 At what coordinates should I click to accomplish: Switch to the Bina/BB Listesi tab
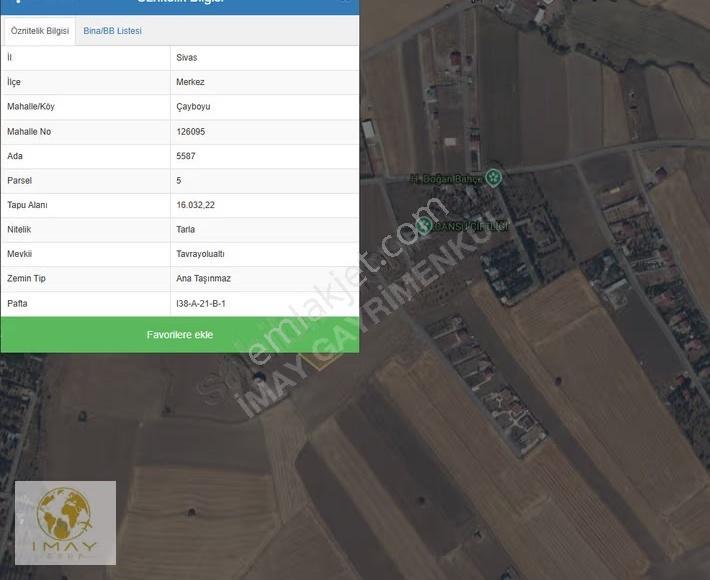tap(112, 31)
